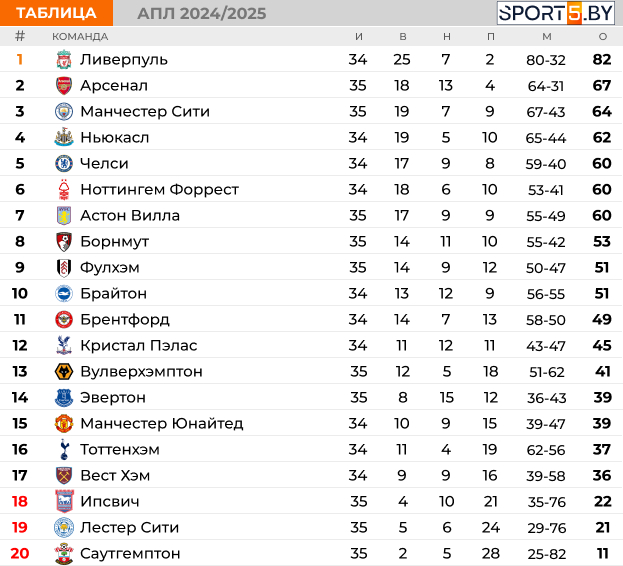This screenshot has width=623, height=566.
Task: Visit the SPORT5.BY logo link
Action: pyautogui.click(x=555, y=13)
